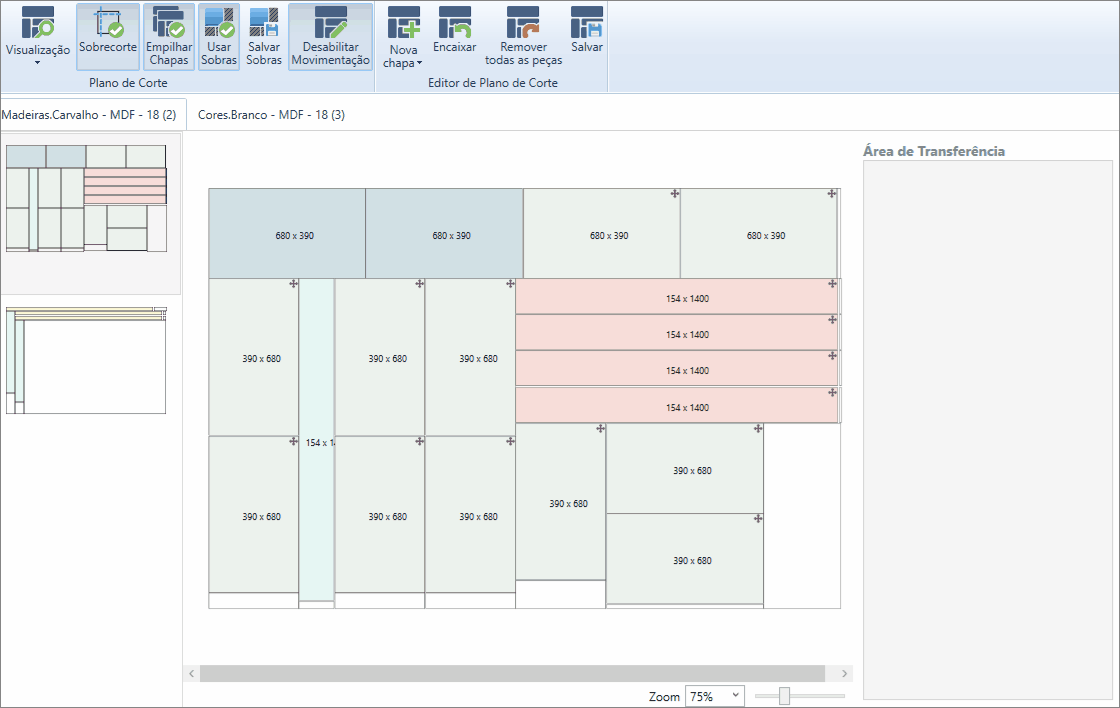Click move handle of bottom-left 390 x 680 piece
This screenshot has width=1120, height=708.
coord(294,442)
